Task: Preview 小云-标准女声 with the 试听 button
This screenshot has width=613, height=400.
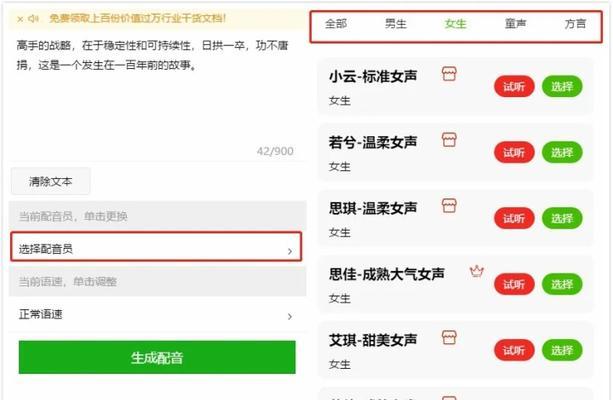Action: (514, 86)
